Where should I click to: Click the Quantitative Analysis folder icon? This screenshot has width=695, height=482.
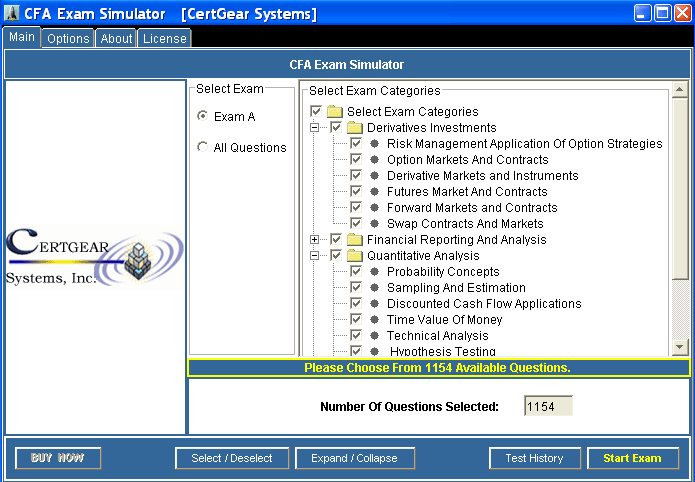click(355, 255)
